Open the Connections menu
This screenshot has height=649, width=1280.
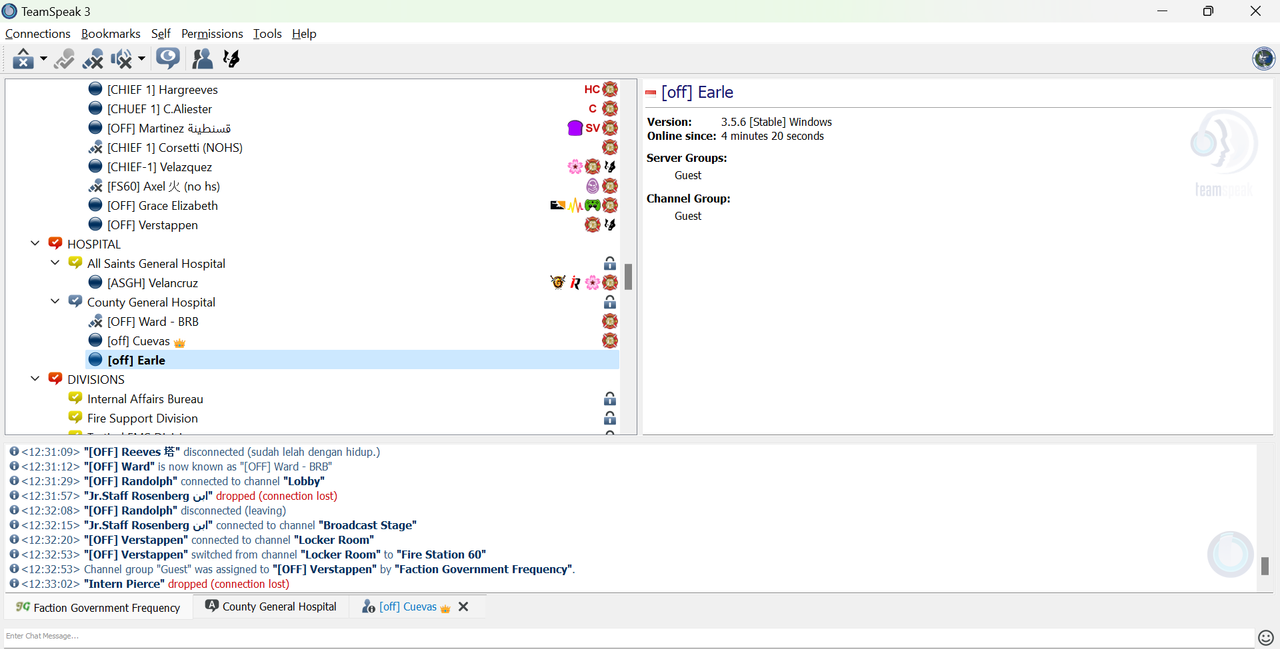click(x=38, y=33)
